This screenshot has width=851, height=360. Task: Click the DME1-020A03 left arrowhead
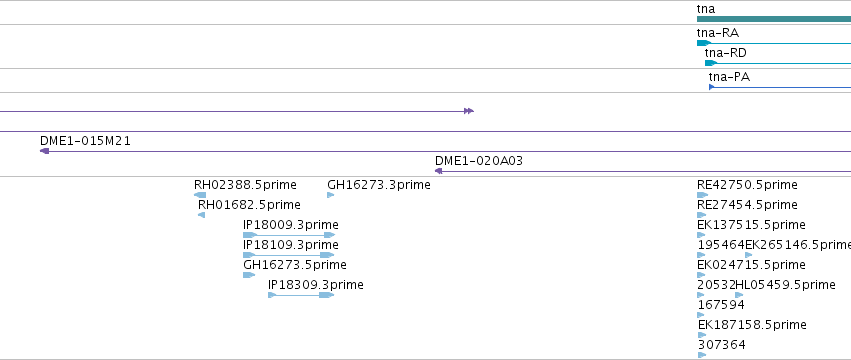[x=439, y=171]
